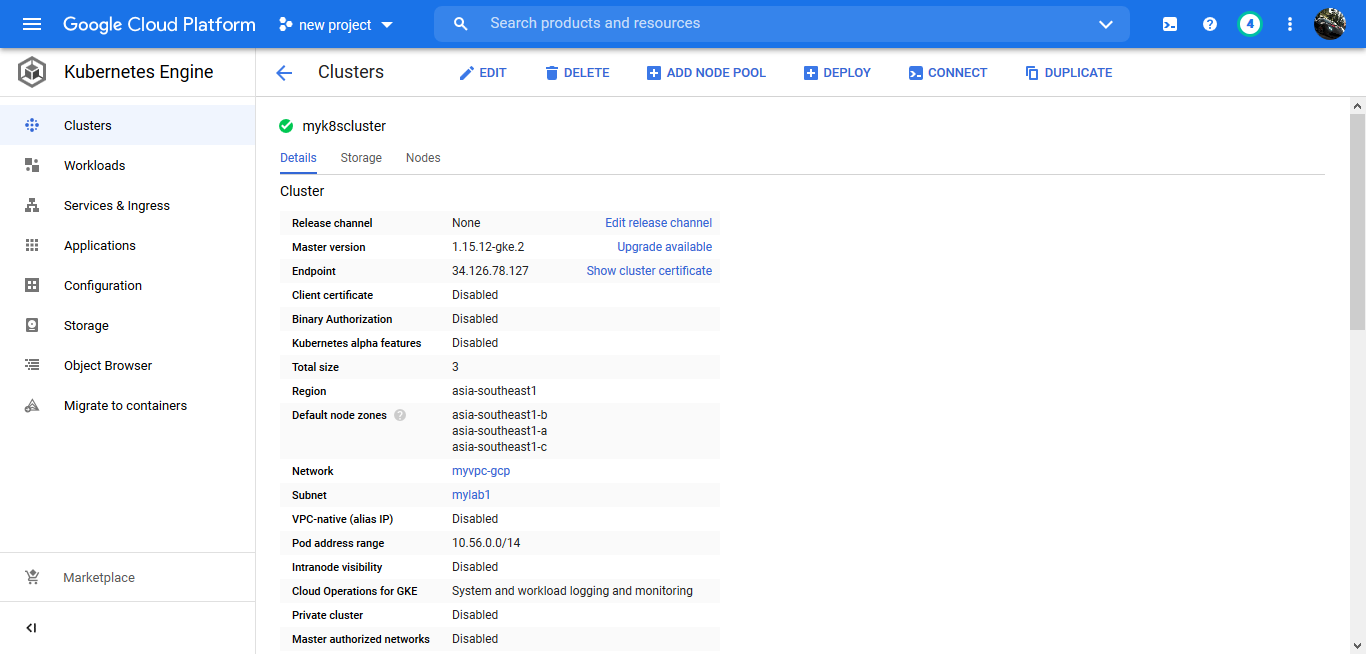Click the Workloads sidebar icon
Screen dimensions: 1366x654
coord(32,165)
